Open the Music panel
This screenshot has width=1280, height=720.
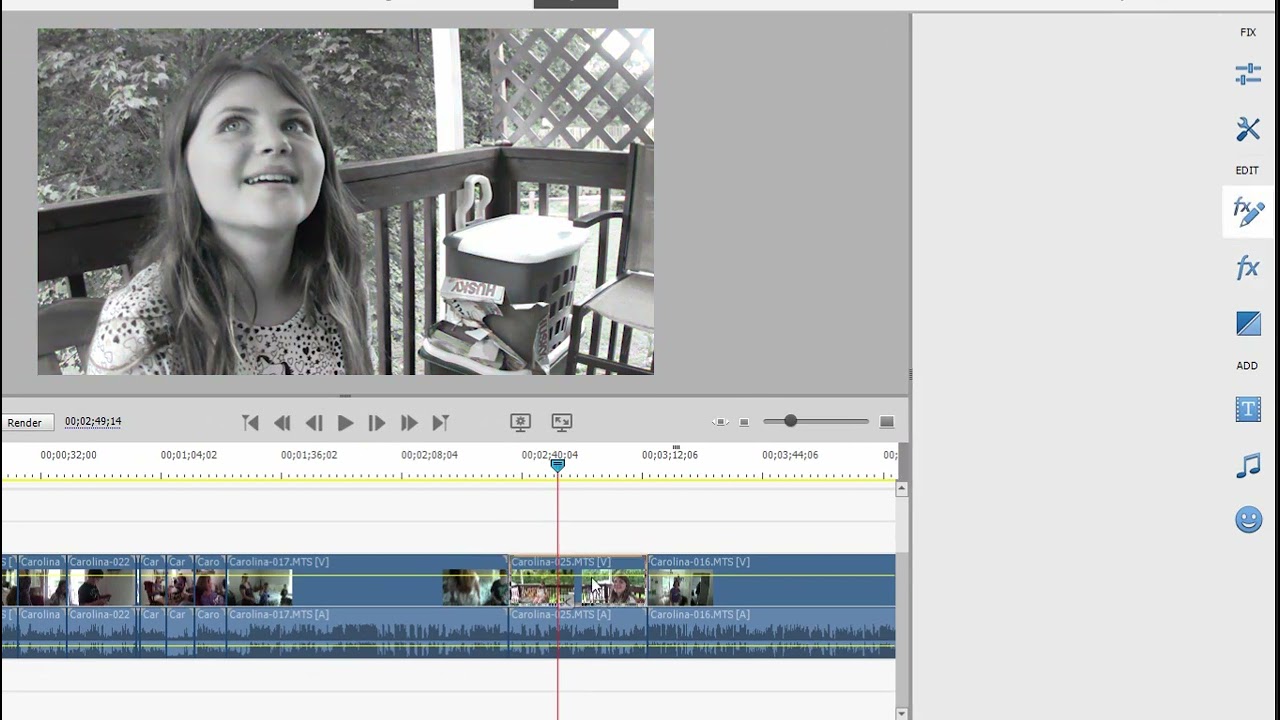pyautogui.click(x=1248, y=465)
